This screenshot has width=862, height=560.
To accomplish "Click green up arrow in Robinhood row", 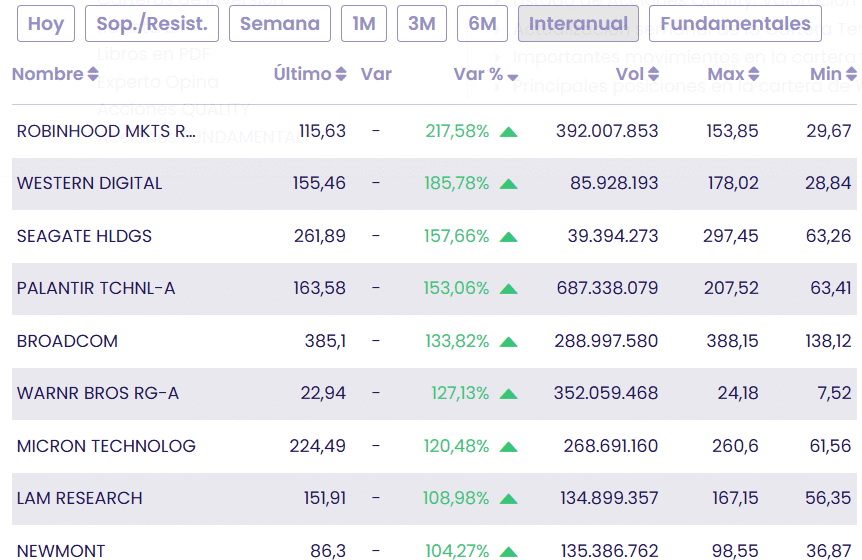I will tap(508, 132).
